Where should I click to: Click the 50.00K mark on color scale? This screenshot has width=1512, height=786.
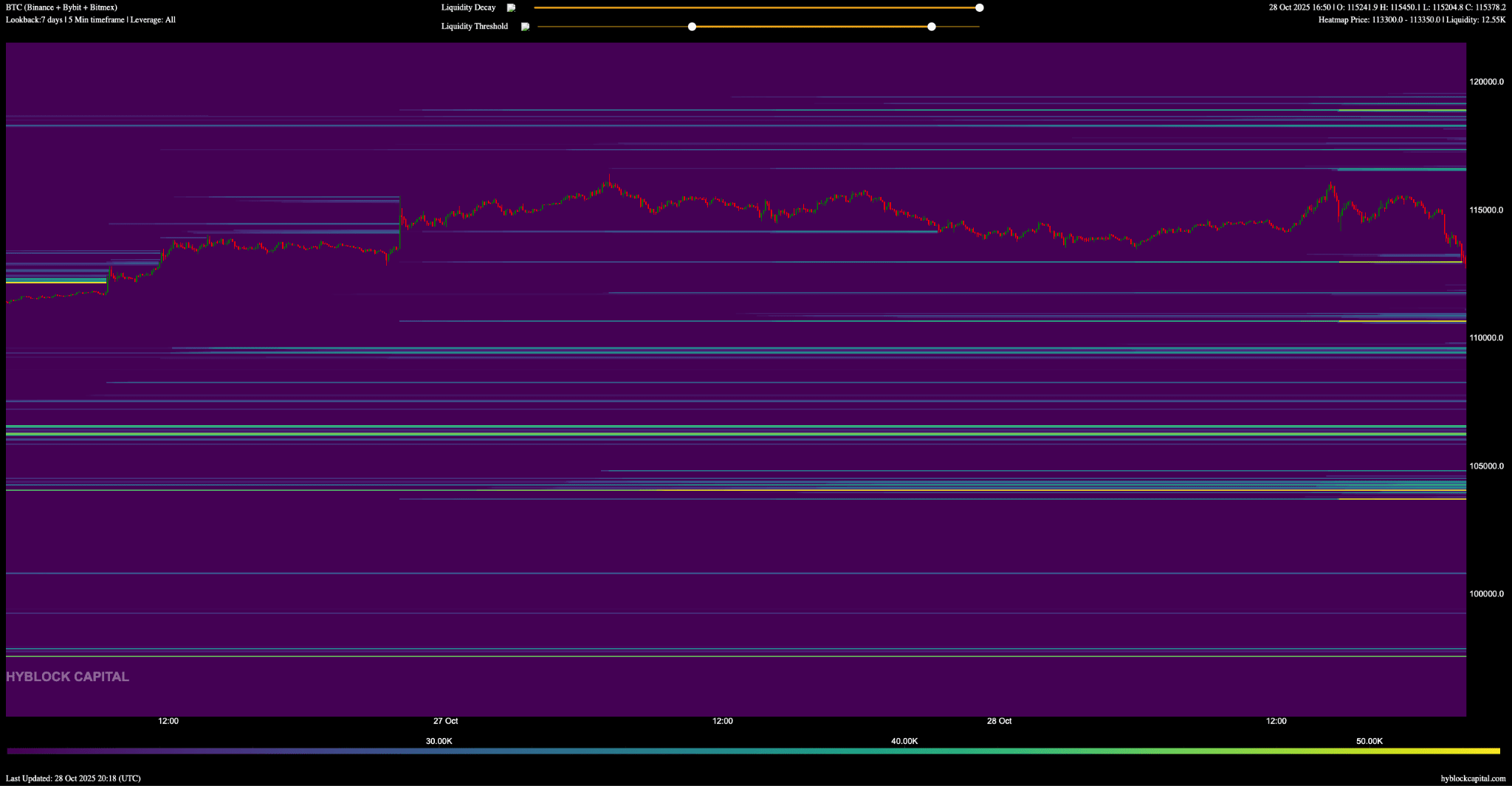click(x=1370, y=741)
